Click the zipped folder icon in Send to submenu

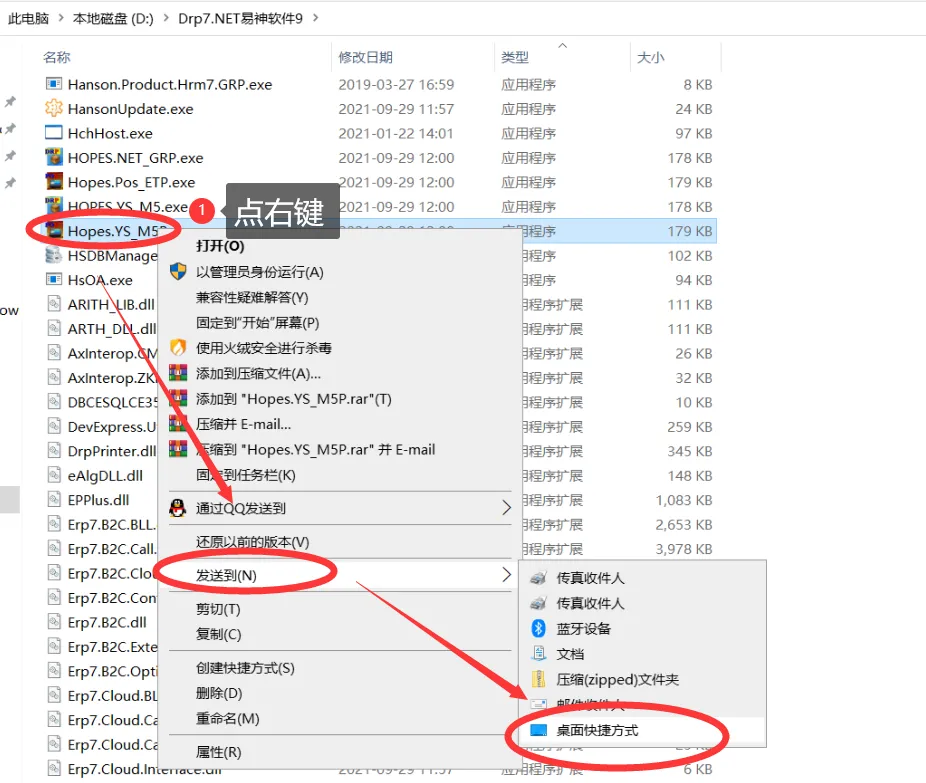click(x=539, y=679)
